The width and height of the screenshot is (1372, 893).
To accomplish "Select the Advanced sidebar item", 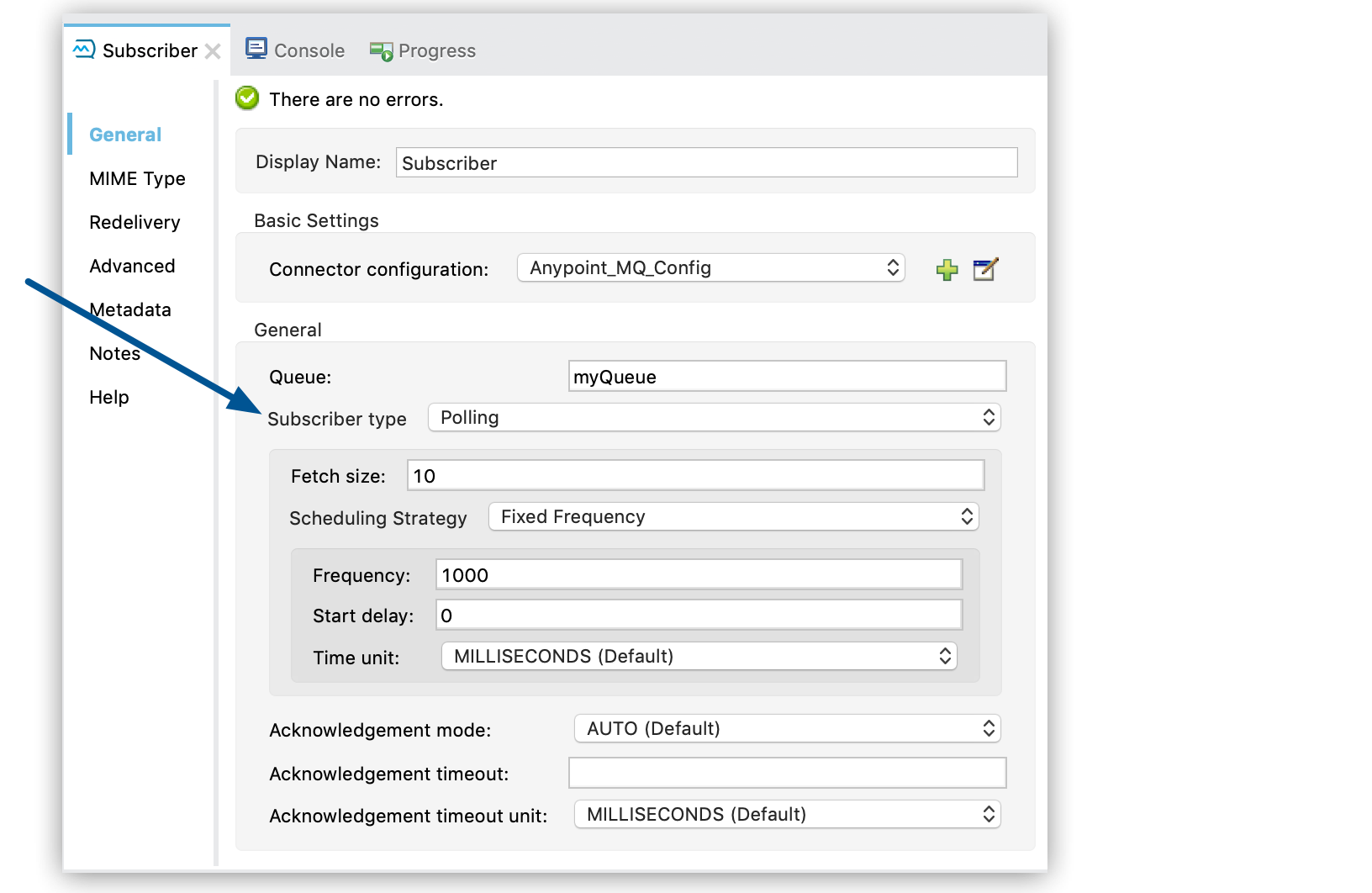I will coord(132,266).
